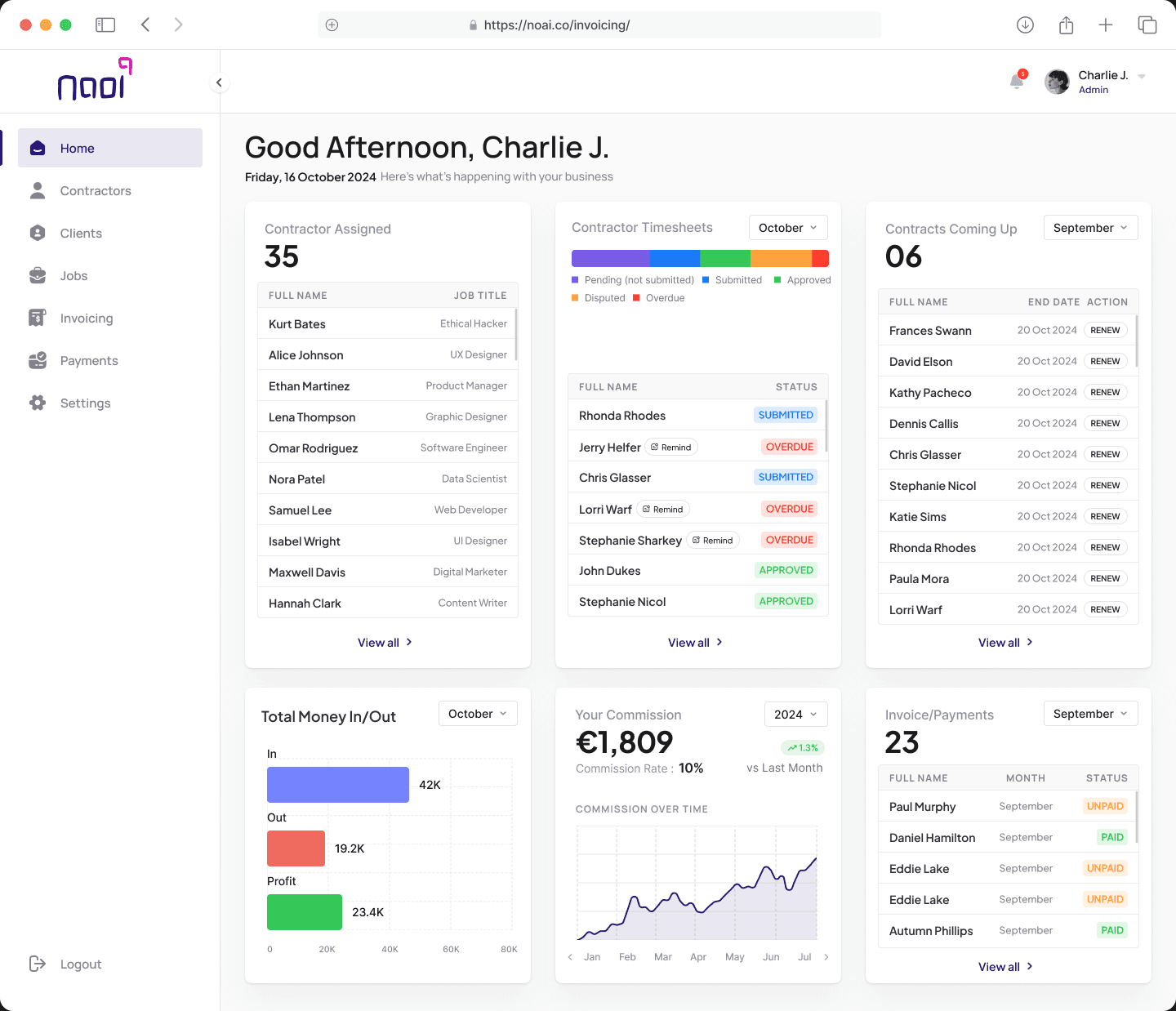Select Rhonda Rhodes SUBMITTED timesheet row
The image size is (1176, 1011).
pos(698,415)
